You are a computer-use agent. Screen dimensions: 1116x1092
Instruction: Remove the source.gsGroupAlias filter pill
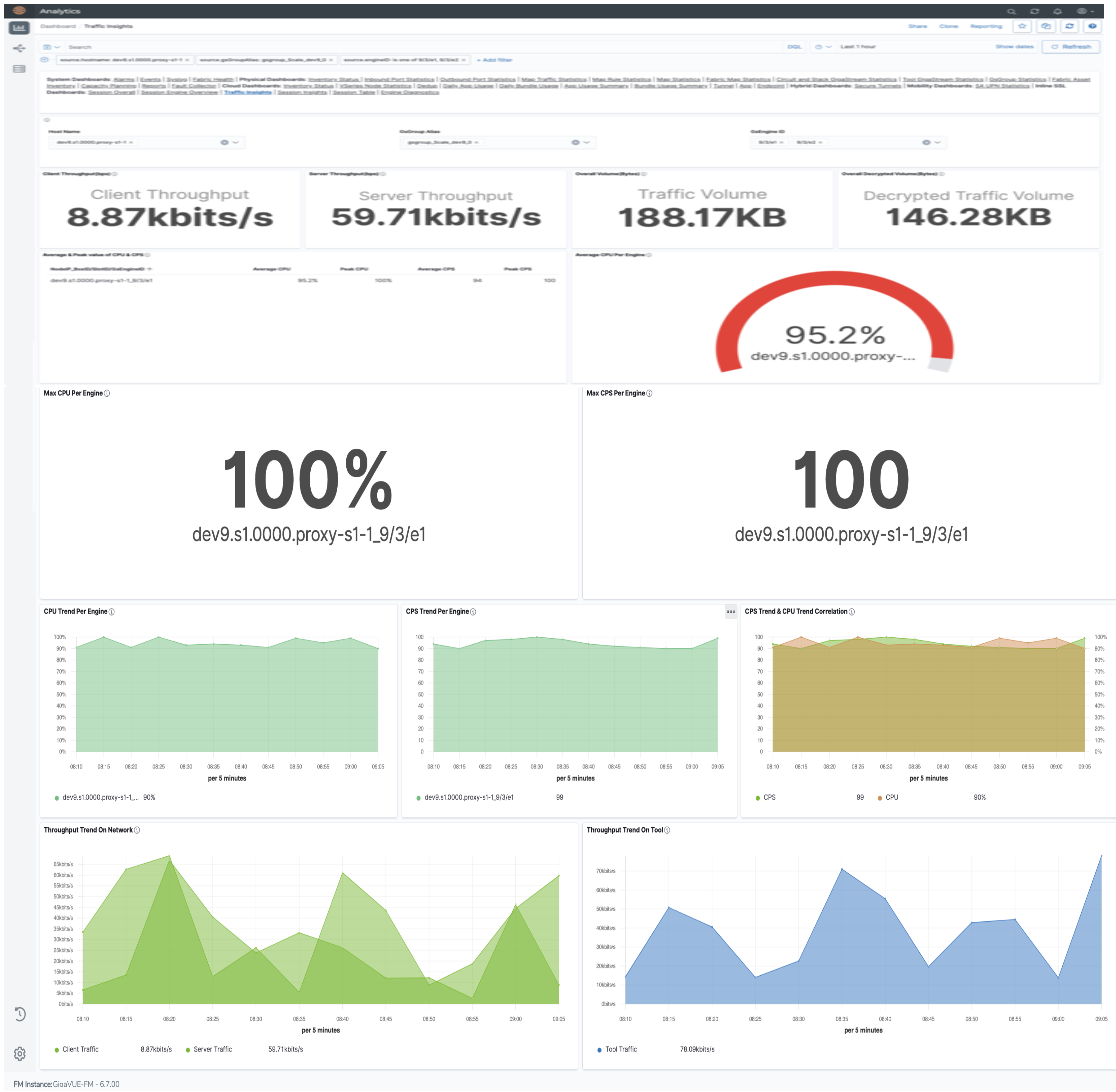[x=332, y=60]
